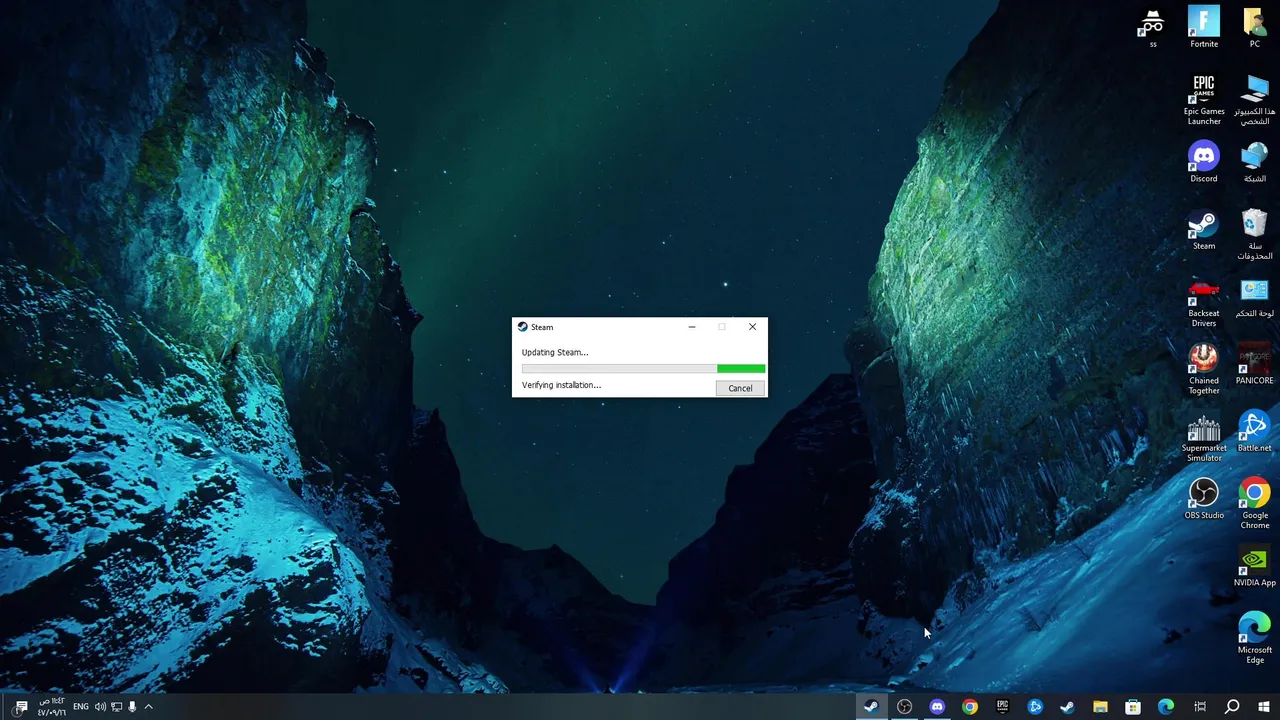Open Microsoft Store from the taskbar
The height and width of the screenshot is (720, 1280).
click(1133, 707)
